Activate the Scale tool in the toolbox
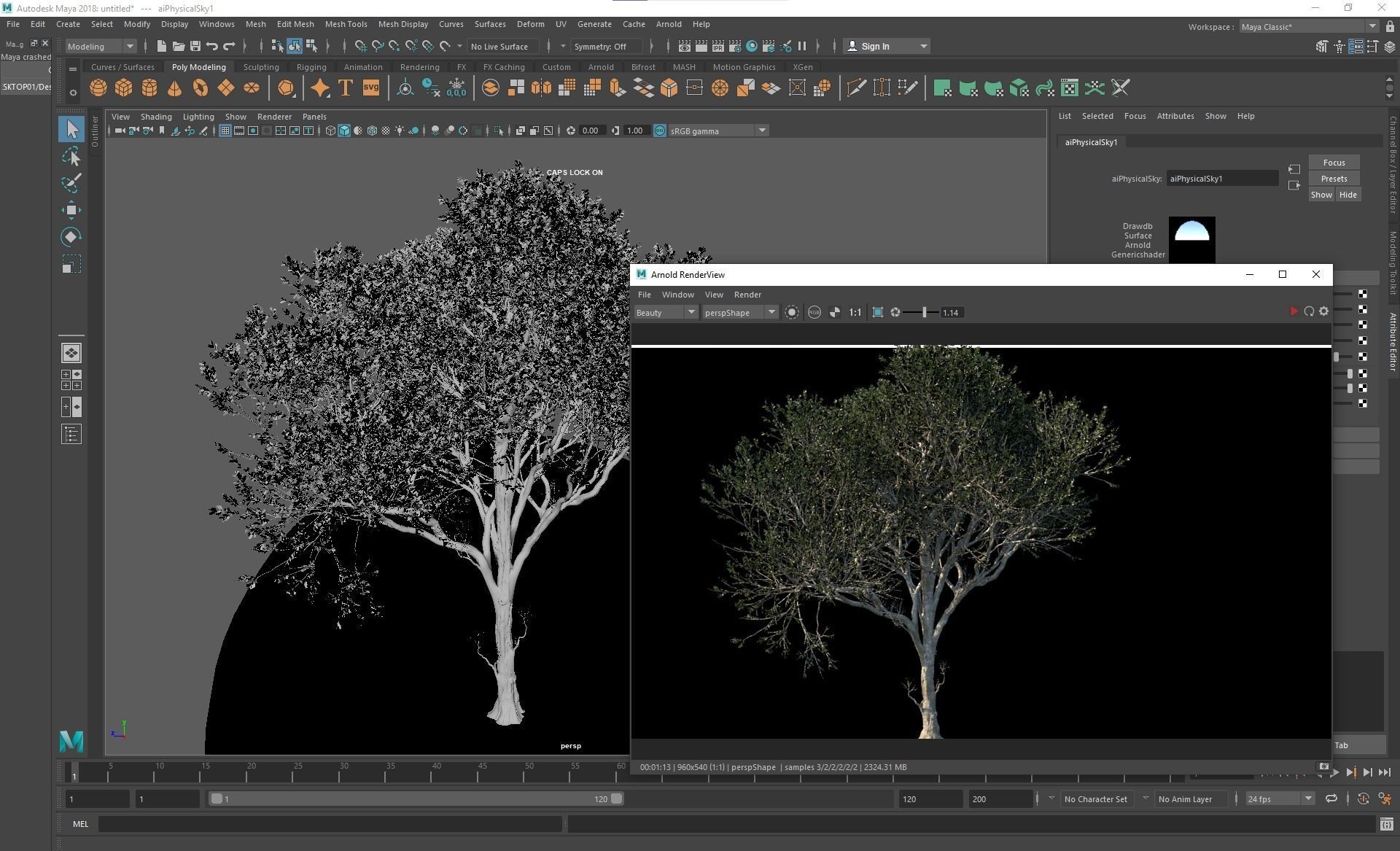The height and width of the screenshot is (851, 1400). tap(71, 264)
